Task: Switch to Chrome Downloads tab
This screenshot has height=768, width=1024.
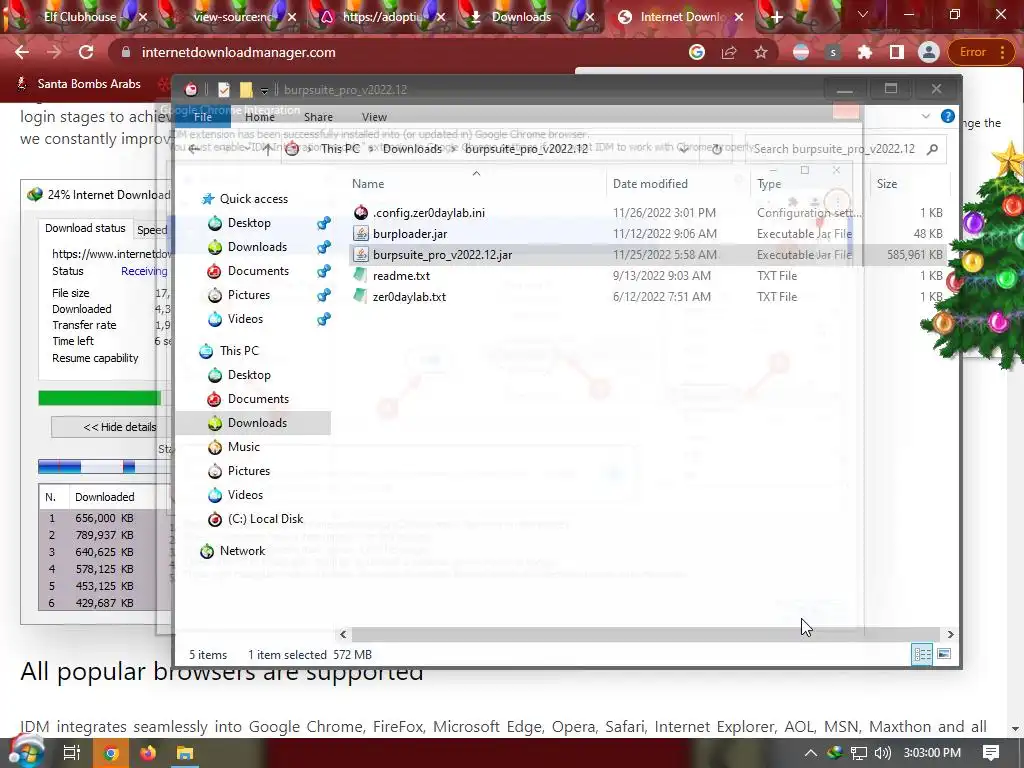Action: coord(521,17)
